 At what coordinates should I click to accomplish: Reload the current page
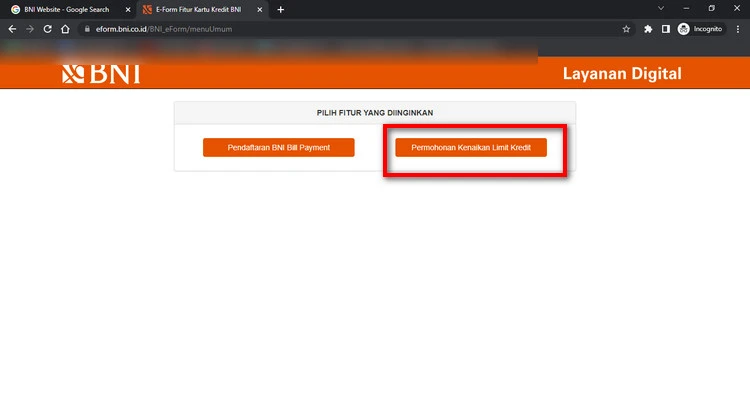[47, 29]
